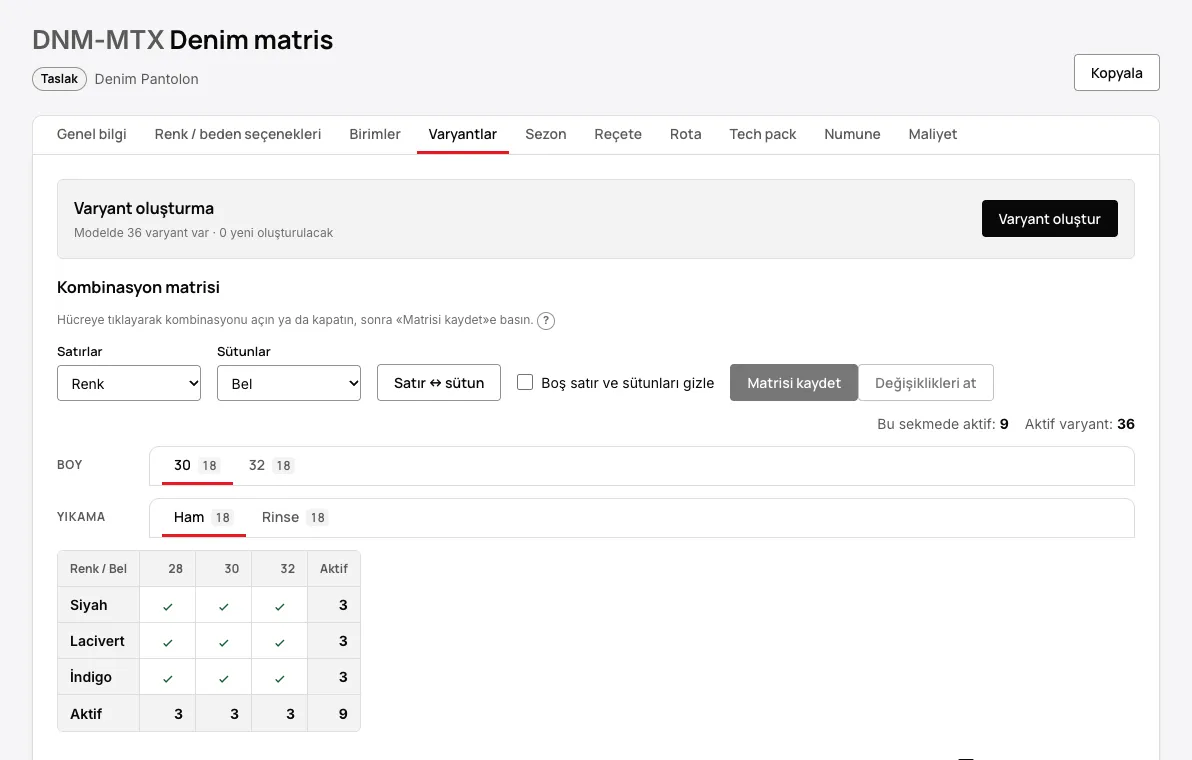
Task: Click the Siyah row header
Action: tap(99, 606)
